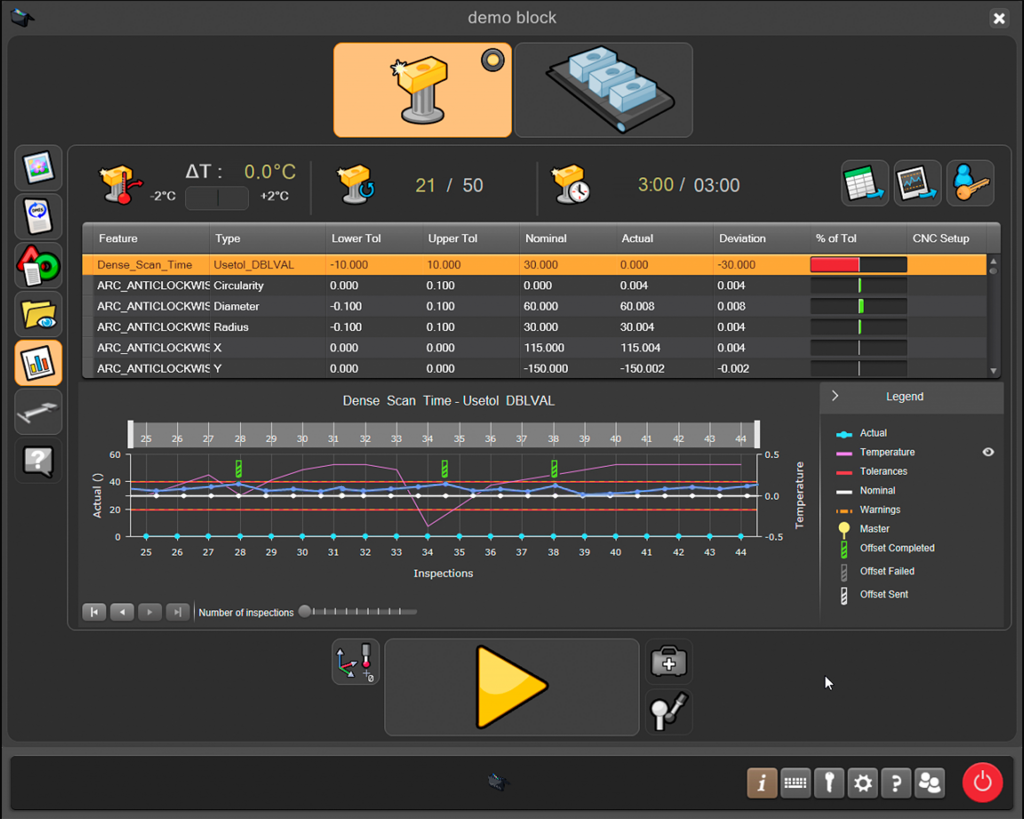Click the probe calibration icon
The height and width of the screenshot is (819, 1024).
[669, 711]
